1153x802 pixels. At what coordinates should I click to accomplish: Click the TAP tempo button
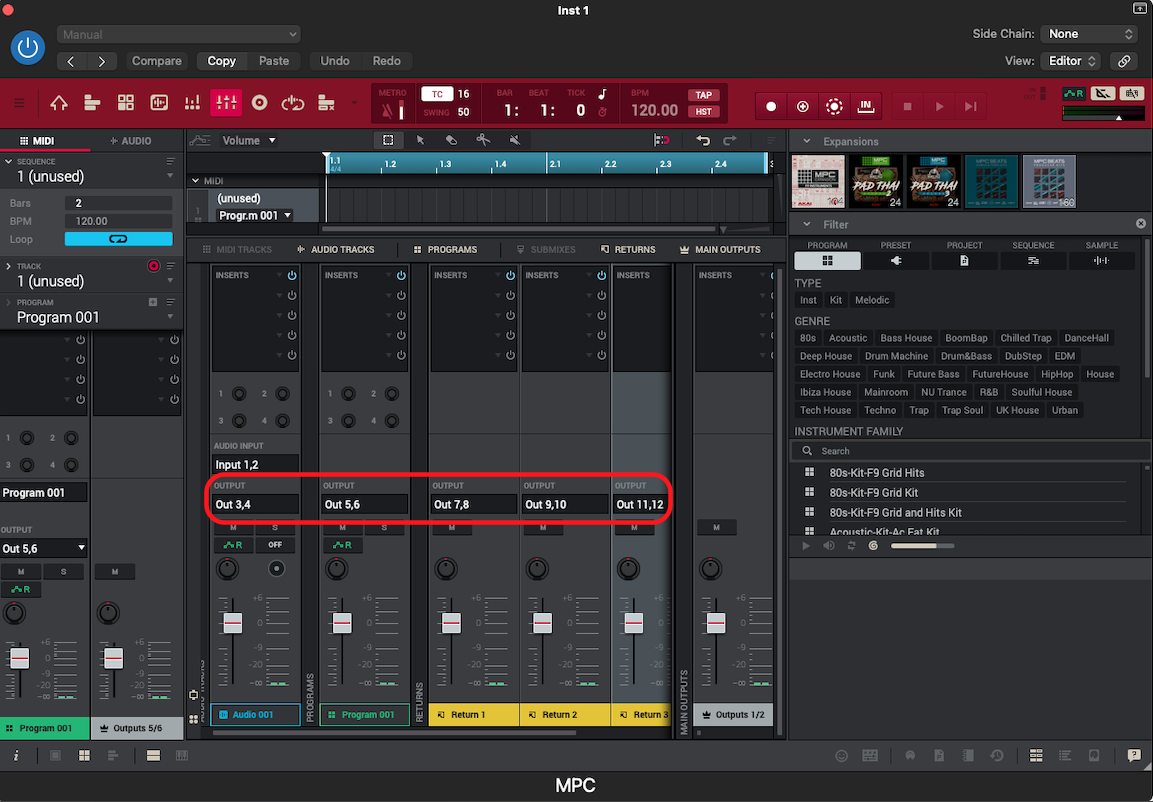[x=704, y=95]
